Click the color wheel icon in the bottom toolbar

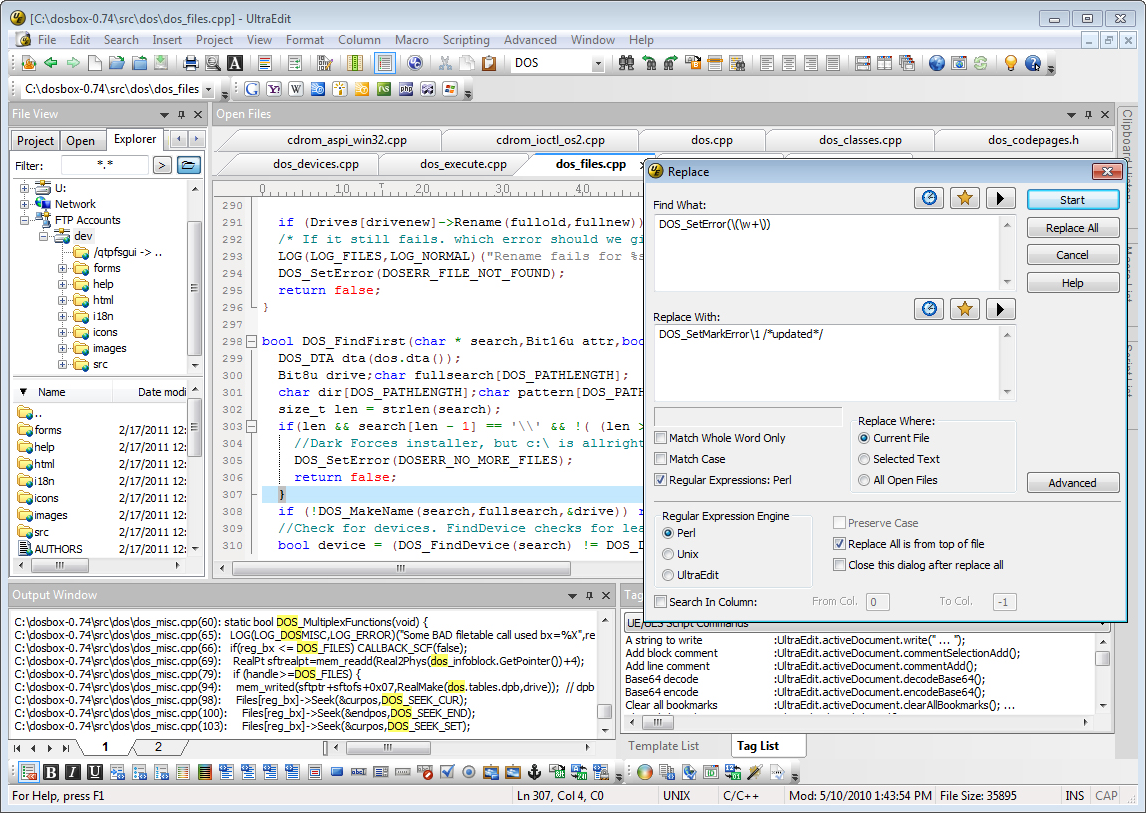click(645, 772)
